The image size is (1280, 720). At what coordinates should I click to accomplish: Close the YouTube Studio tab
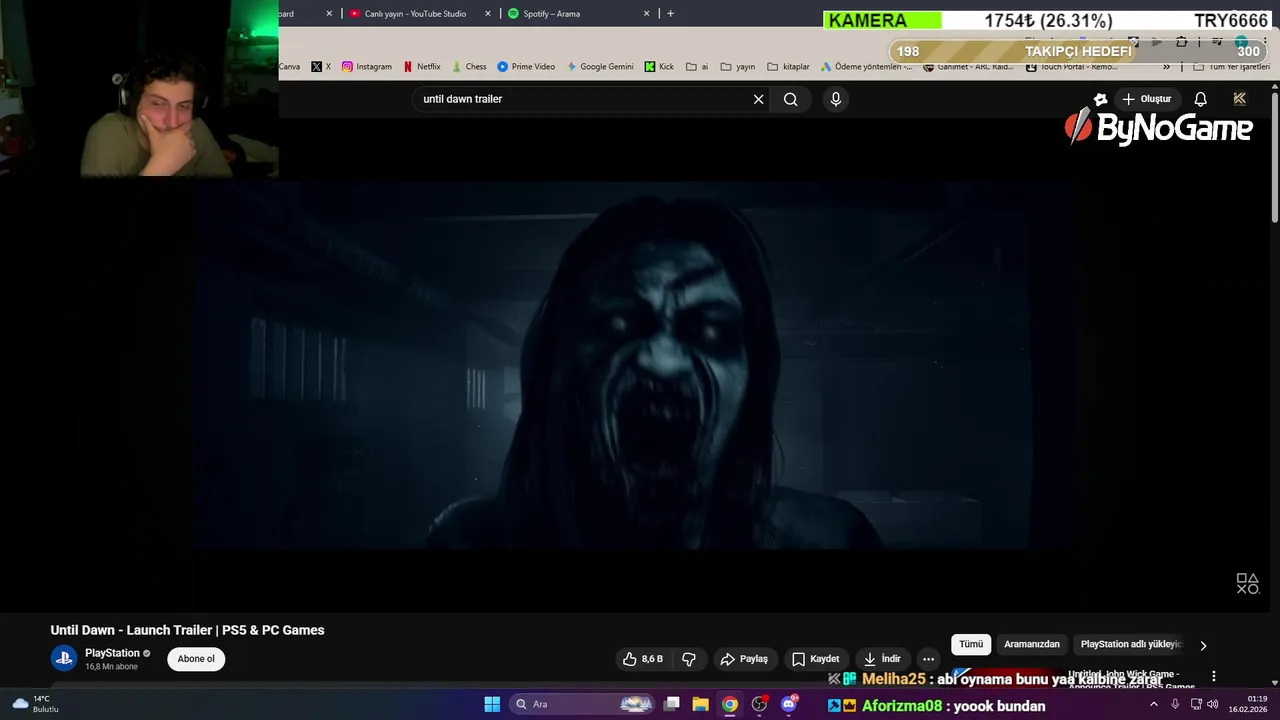tap(488, 14)
